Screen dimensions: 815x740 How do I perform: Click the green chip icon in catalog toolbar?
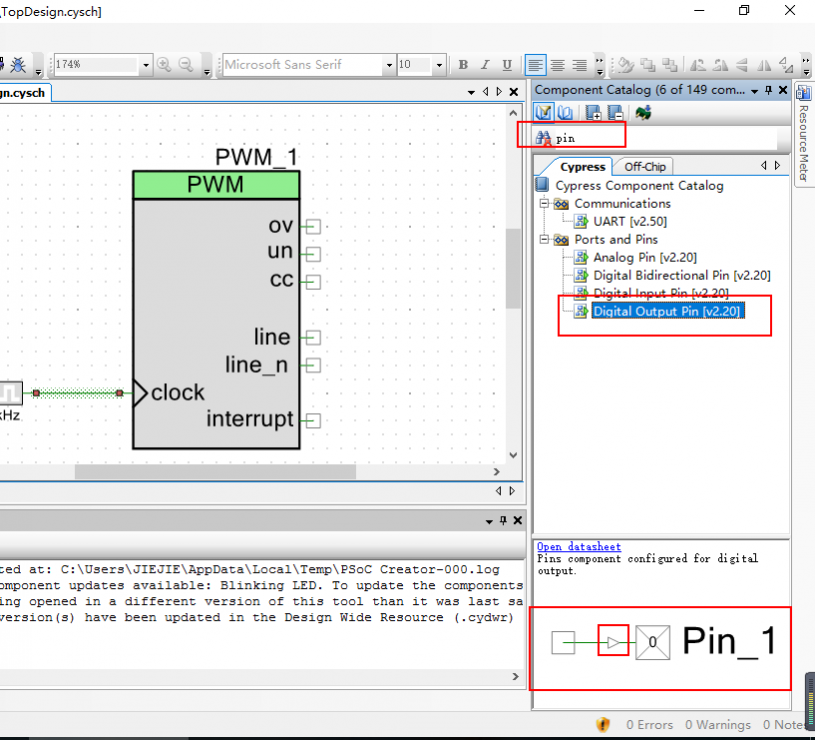tap(643, 112)
